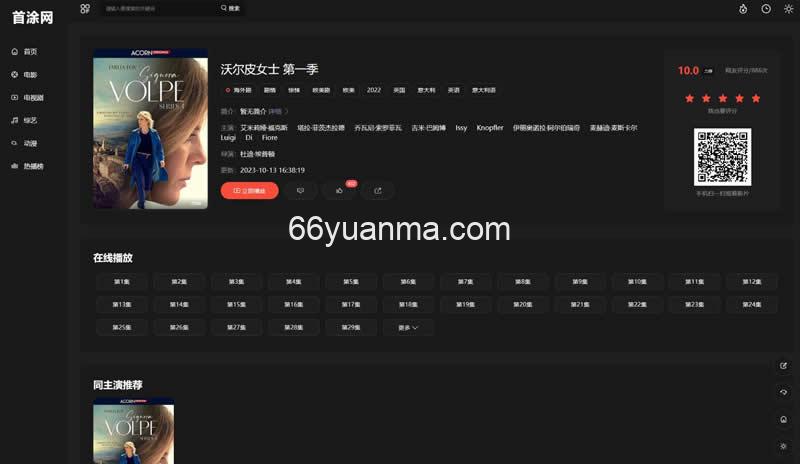800x464 pixels.
Task: Rate with the third star
Action: coord(722,98)
